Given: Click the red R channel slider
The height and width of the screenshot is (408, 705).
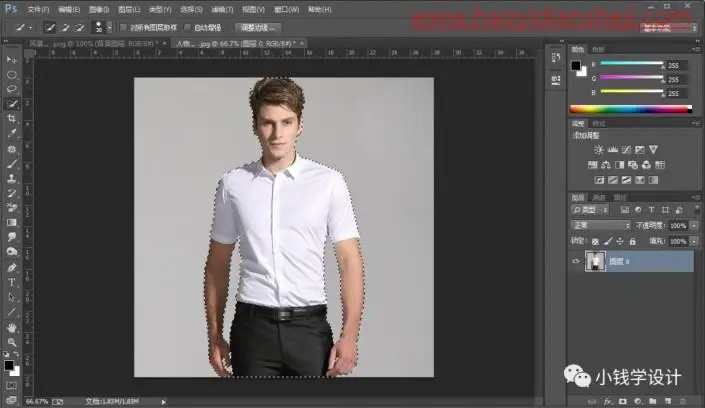Looking at the screenshot, I should [632, 63].
